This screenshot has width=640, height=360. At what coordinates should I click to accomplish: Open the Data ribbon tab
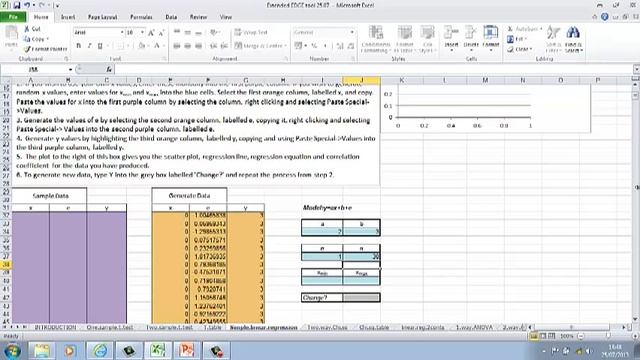pyautogui.click(x=171, y=17)
